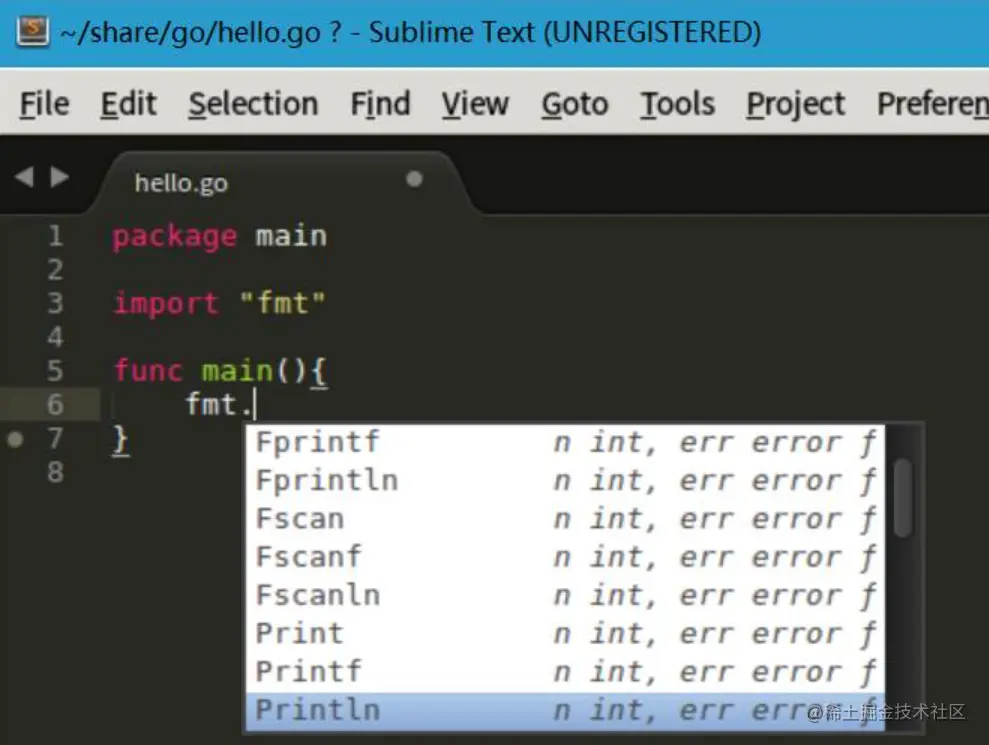Open the Goto menu
This screenshot has width=989, height=745.
[x=575, y=104]
